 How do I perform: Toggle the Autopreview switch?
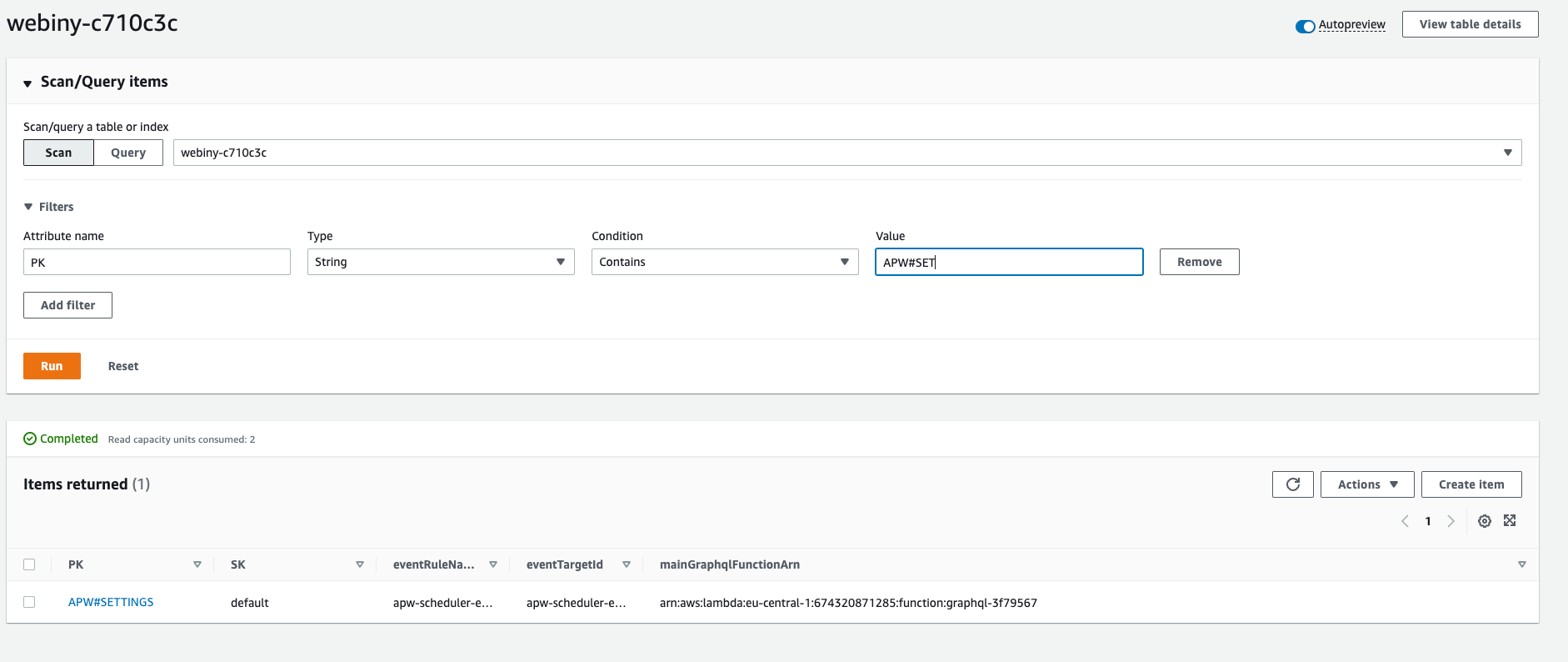tap(1305, 26)
